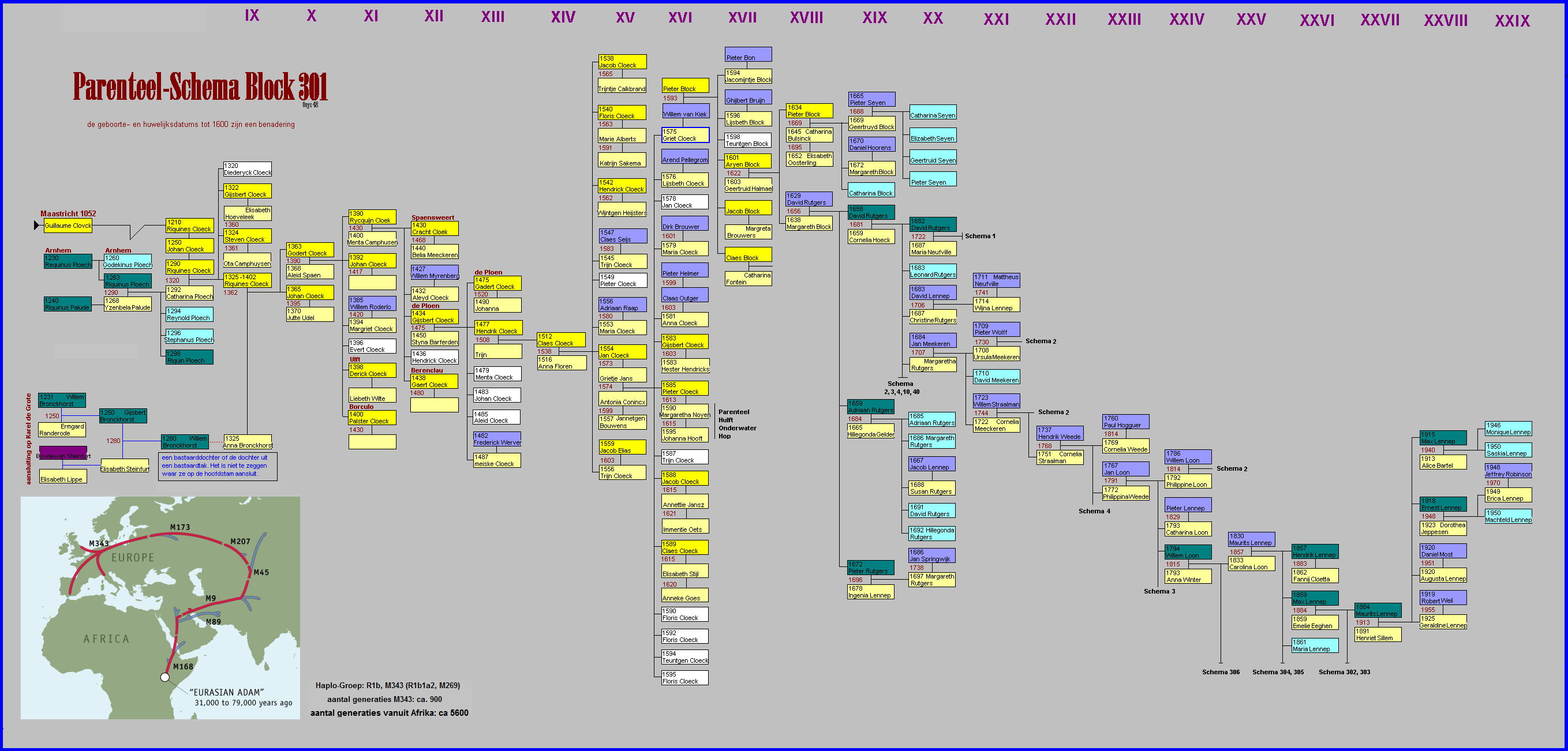Click the purple Boudewijn Steinfurt box
This screenshot has height=751, width=1568.
pos(63,454)
